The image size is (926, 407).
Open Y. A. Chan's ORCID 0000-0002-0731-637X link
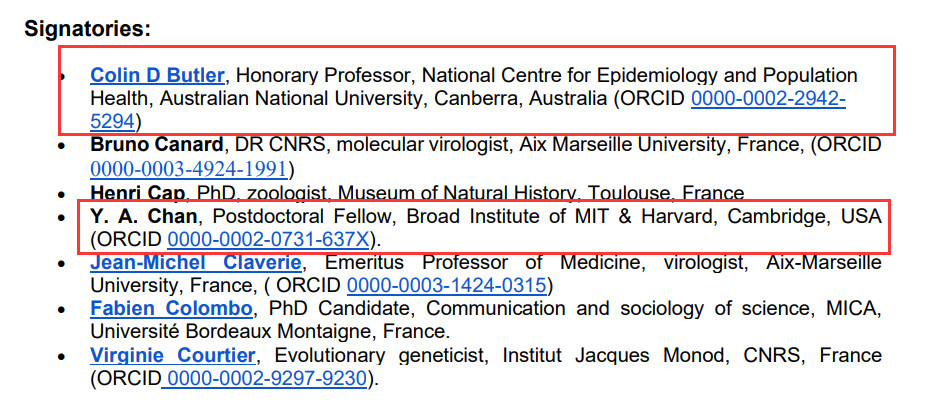pyautogui.click(x=269, y=239)
